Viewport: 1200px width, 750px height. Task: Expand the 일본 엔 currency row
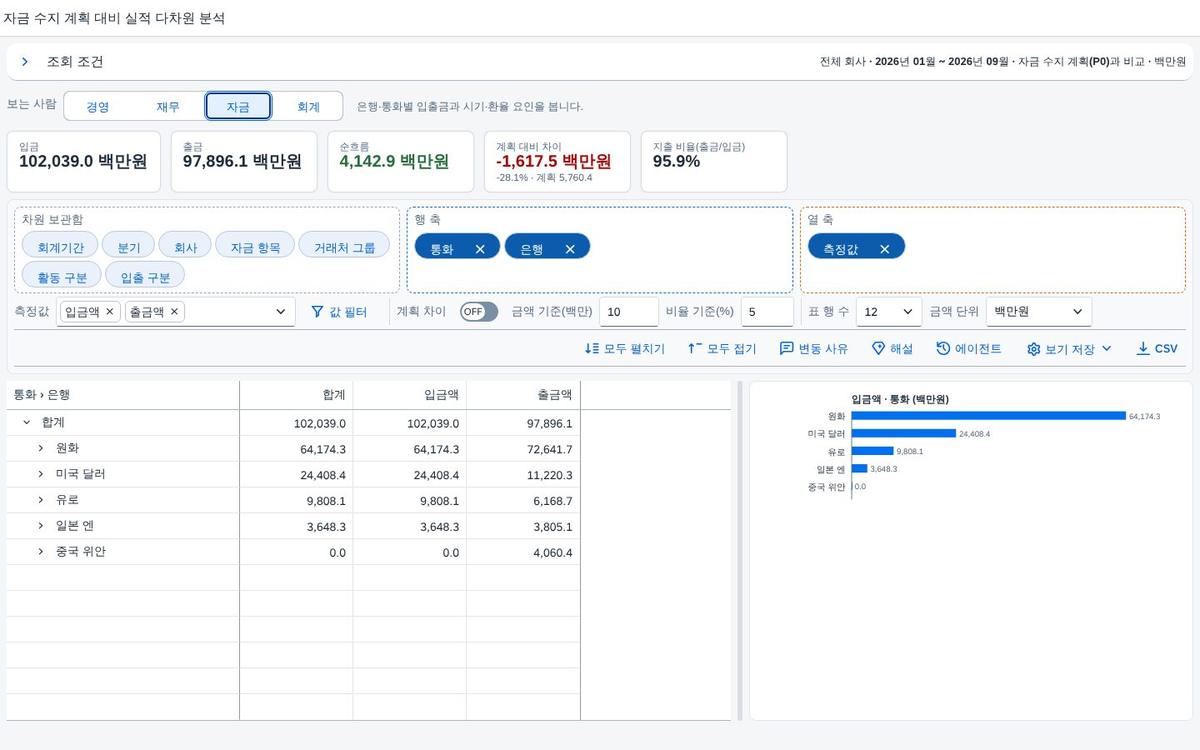(41, 526)
